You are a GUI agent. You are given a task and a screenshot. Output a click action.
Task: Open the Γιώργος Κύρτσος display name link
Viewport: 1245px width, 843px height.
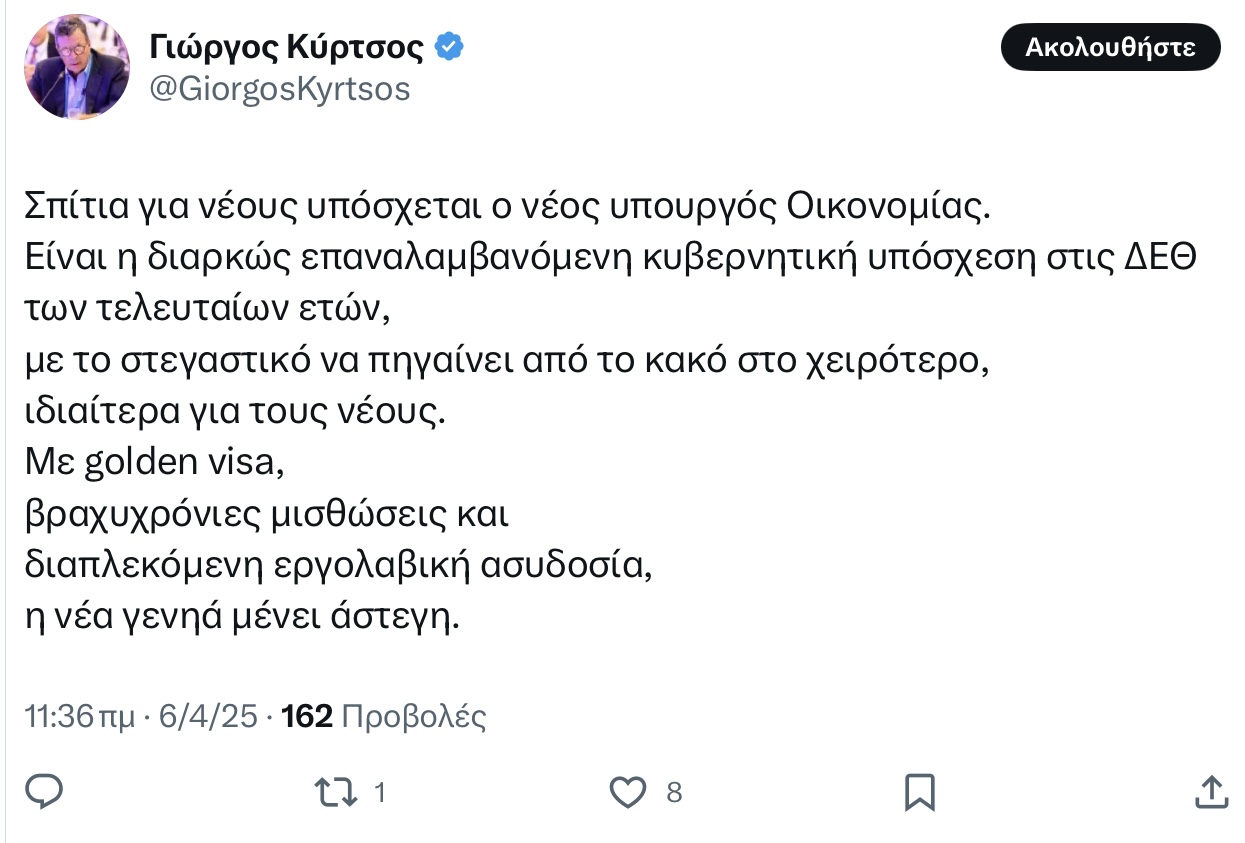pos(287,46)
